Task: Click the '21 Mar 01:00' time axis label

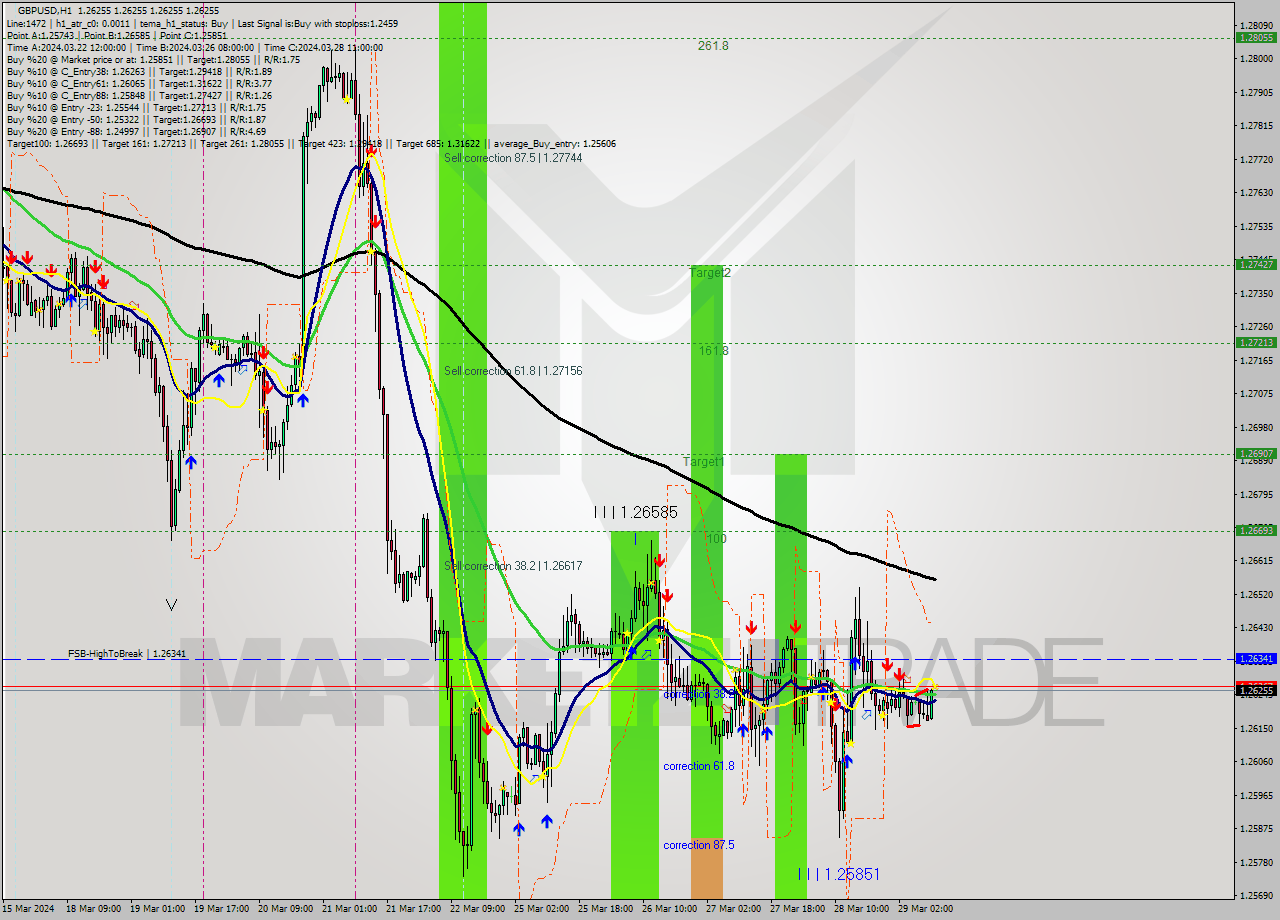Action: [350, 909]
